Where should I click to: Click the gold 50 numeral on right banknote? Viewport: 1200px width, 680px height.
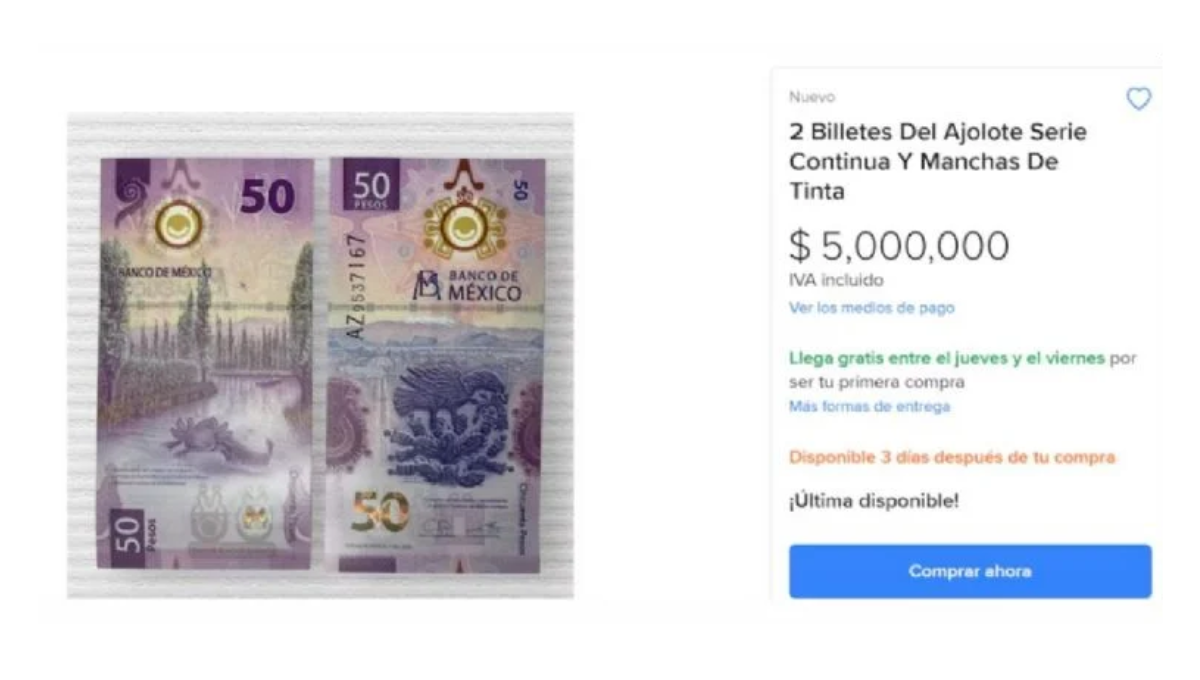[379, 512]
